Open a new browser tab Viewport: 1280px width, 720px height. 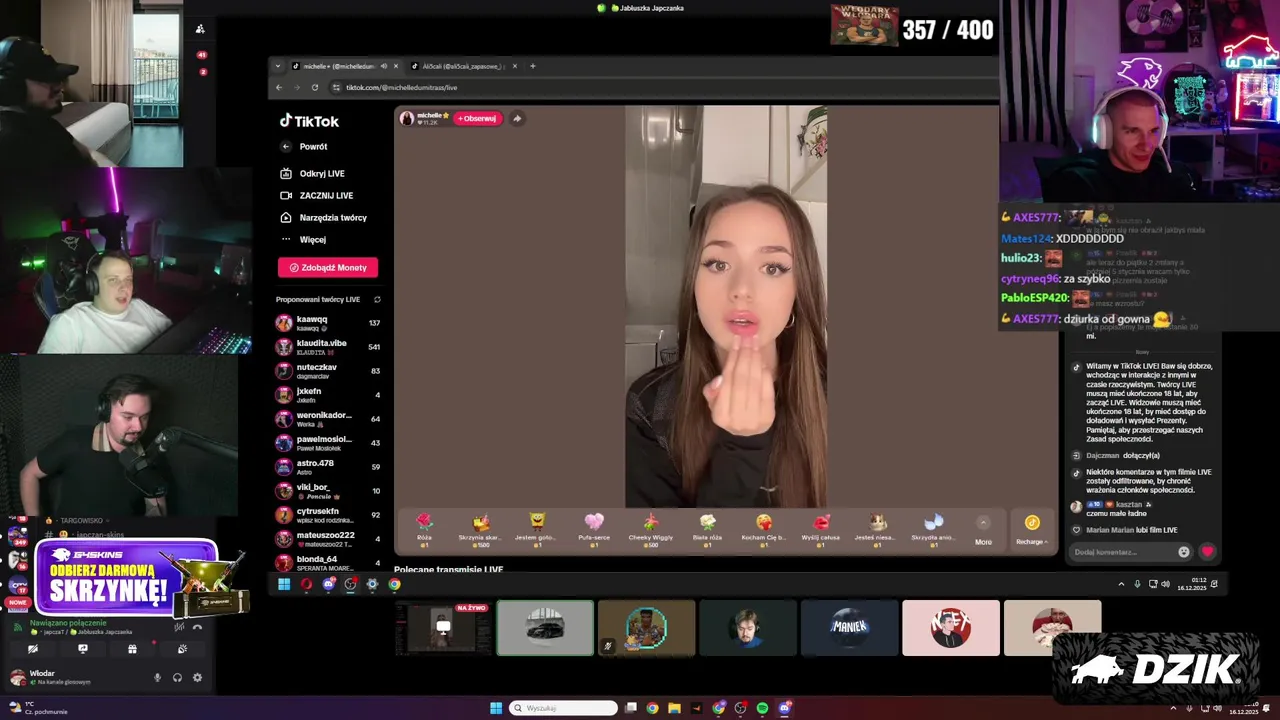click(533, 66)
